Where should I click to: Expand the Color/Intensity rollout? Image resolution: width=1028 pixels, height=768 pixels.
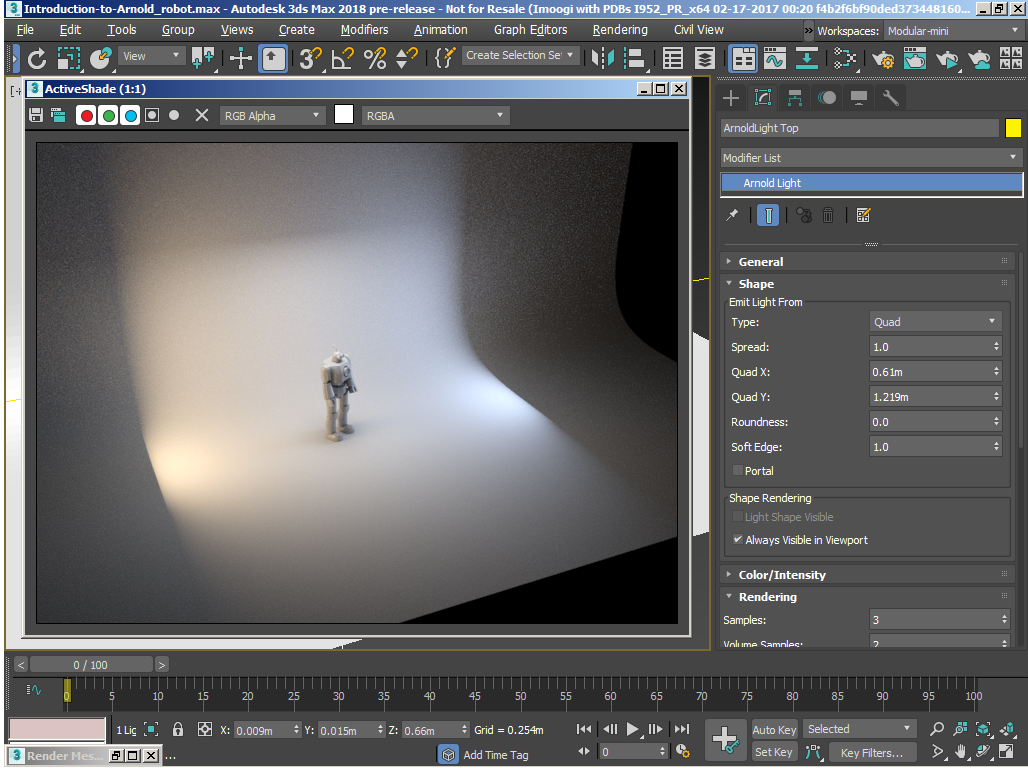coord(782,575)
